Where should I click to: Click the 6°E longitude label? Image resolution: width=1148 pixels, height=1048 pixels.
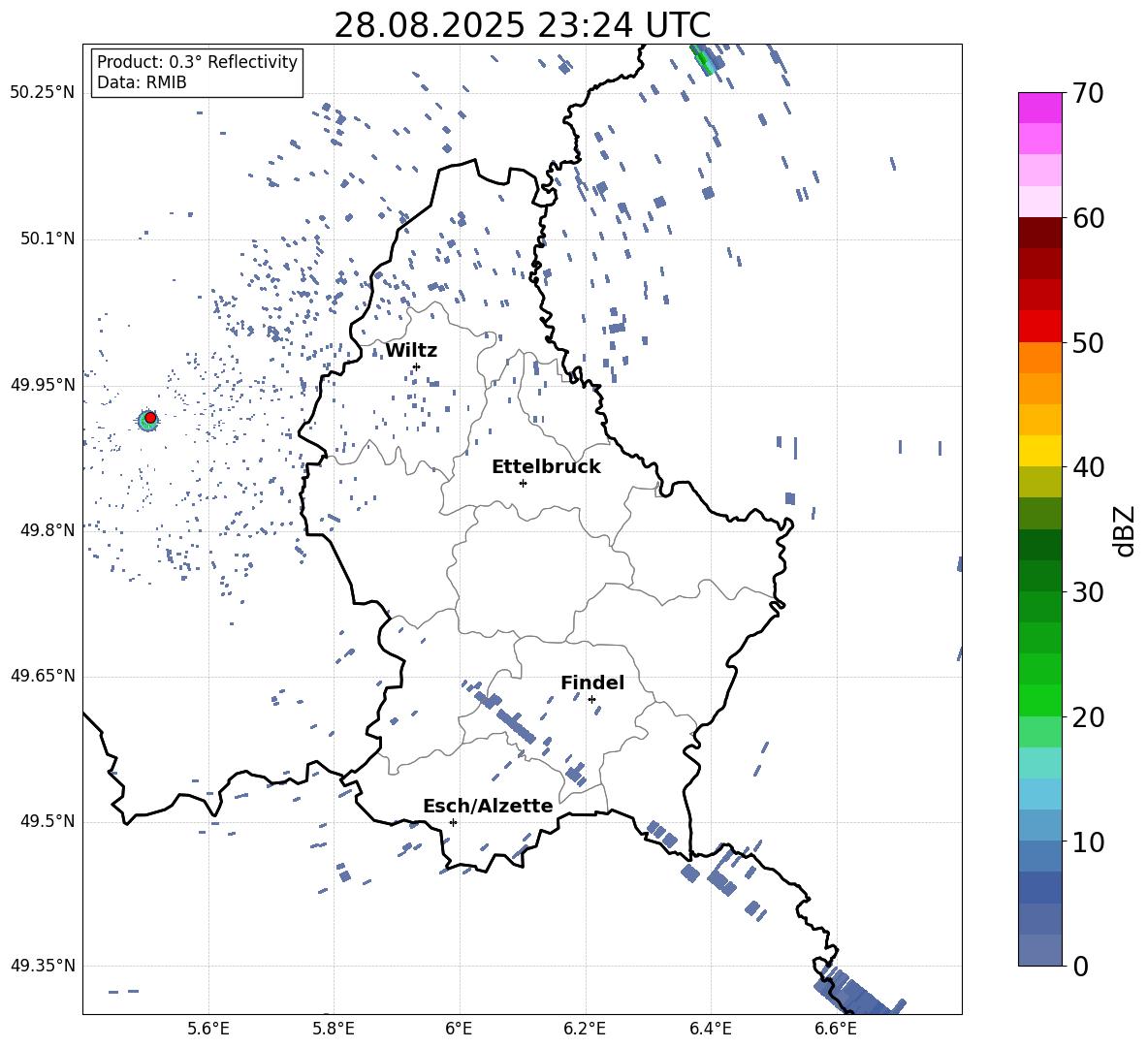[x=459, y=1029]
